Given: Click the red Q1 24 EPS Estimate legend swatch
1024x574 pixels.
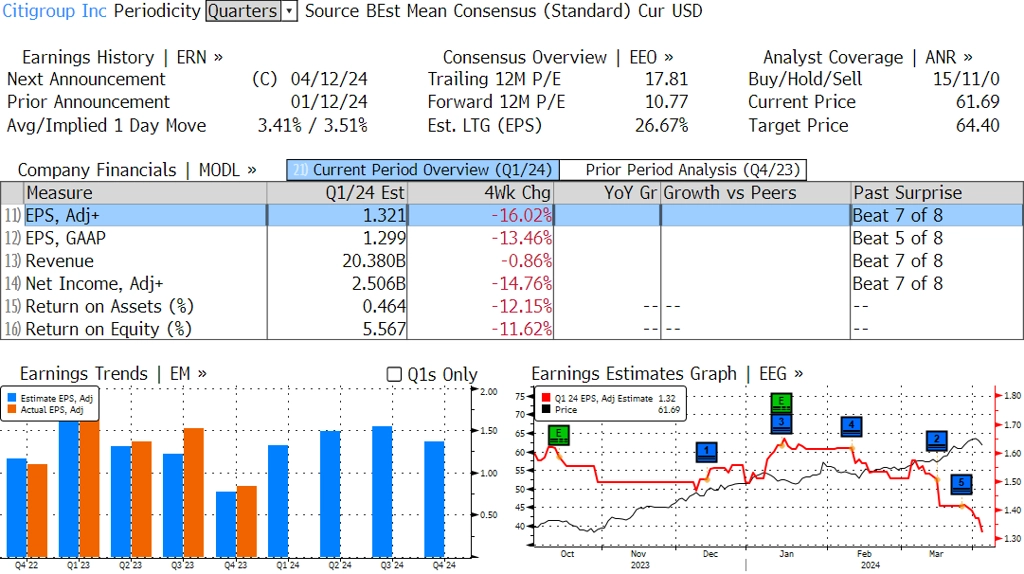Looking at the screenshot, I should pos(546,398).
